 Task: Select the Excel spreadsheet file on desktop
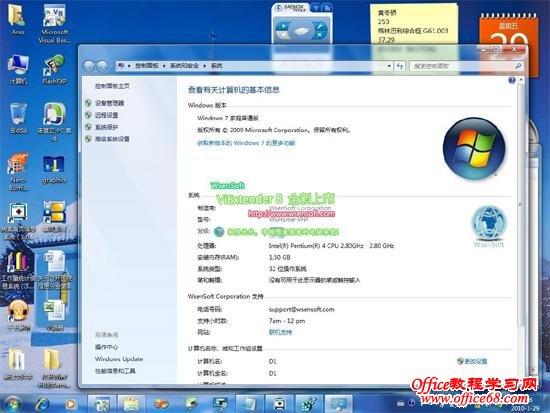(55, 315)
